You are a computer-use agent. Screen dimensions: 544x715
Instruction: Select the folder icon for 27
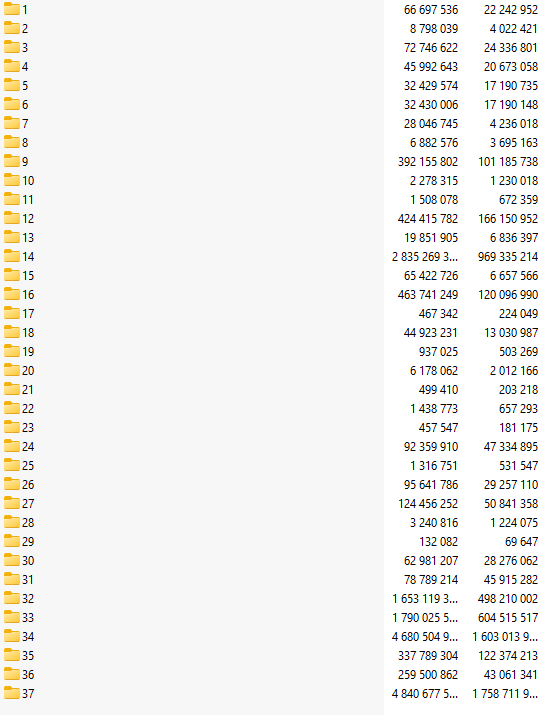pos(12,503)
